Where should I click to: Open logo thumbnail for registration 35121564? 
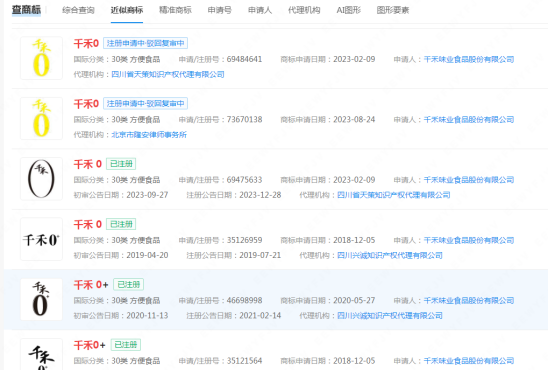point(41,354)
